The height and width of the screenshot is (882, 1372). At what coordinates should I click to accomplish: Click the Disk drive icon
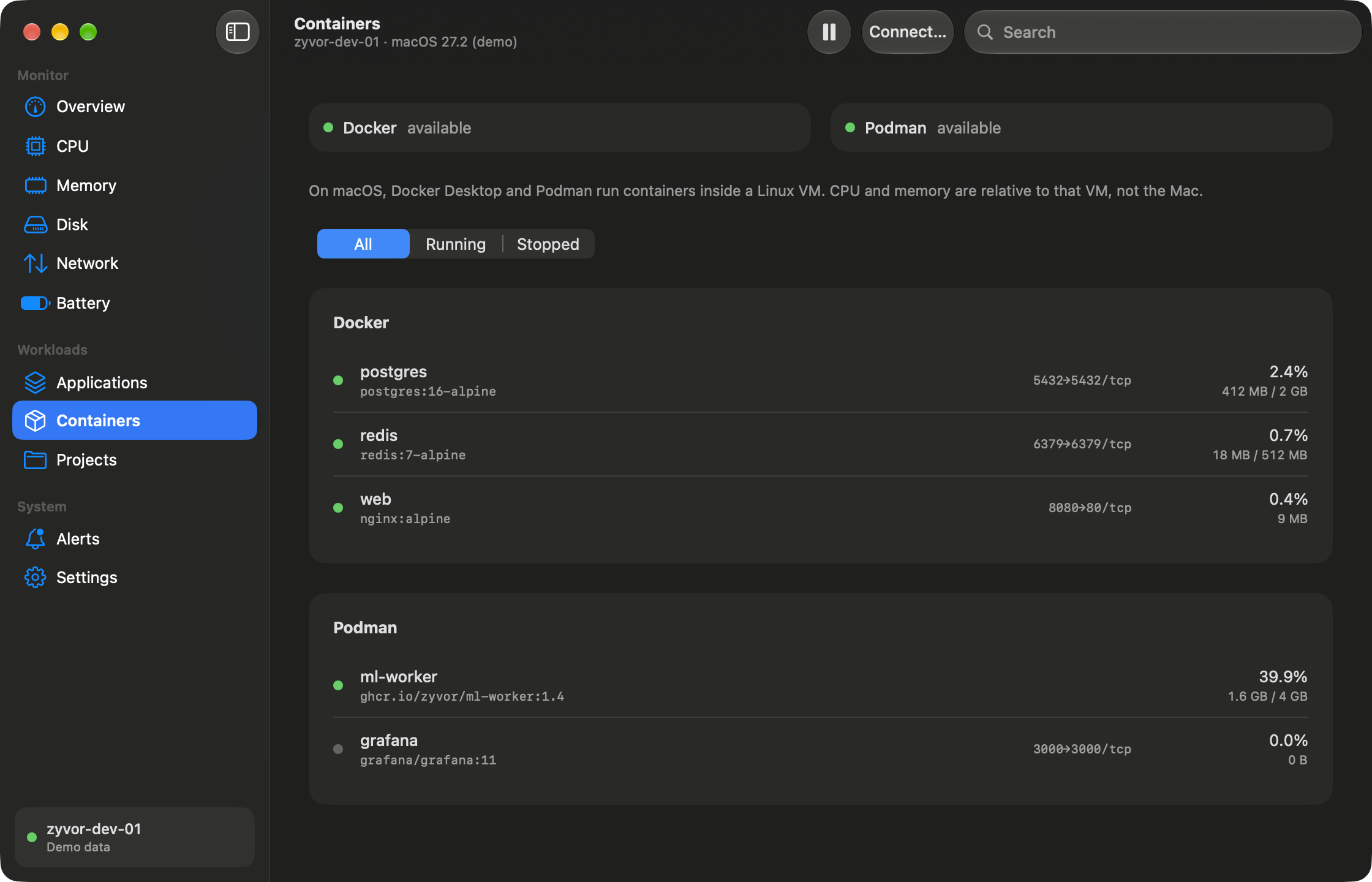coord(35,225)
